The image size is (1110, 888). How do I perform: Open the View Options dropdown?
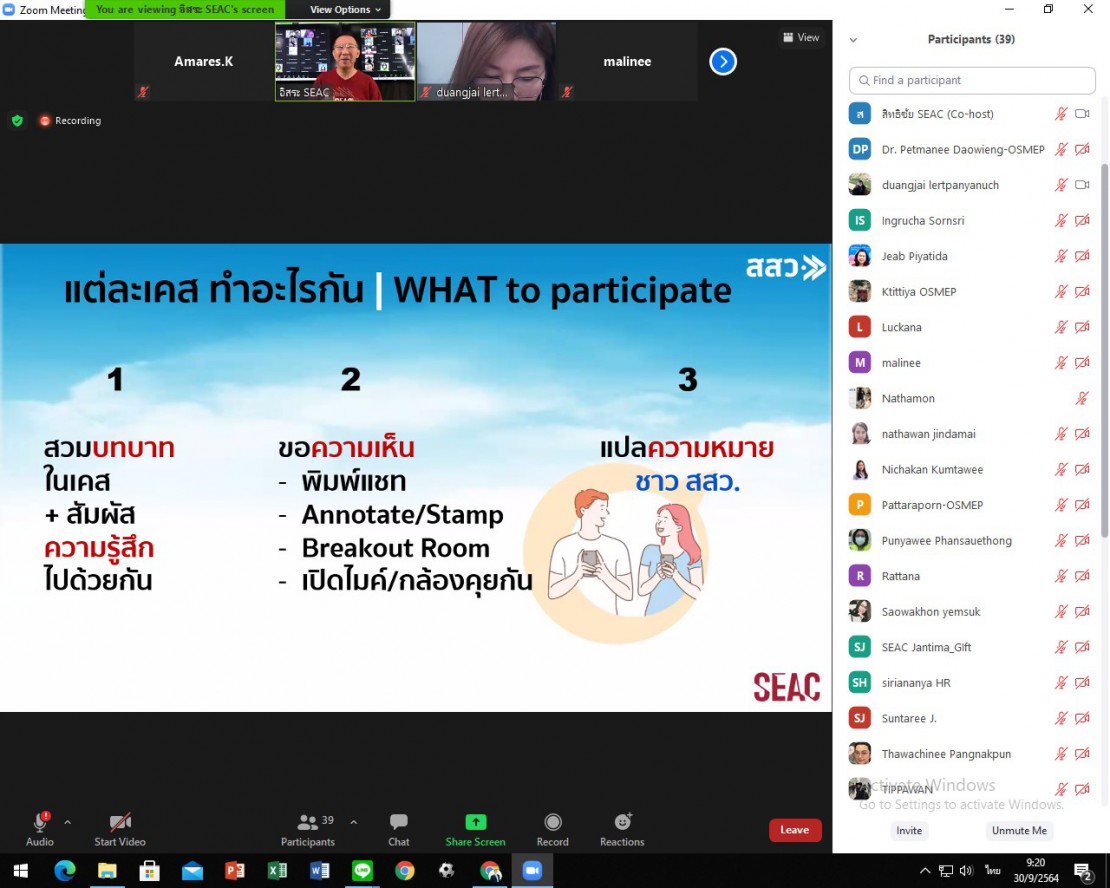345,10
